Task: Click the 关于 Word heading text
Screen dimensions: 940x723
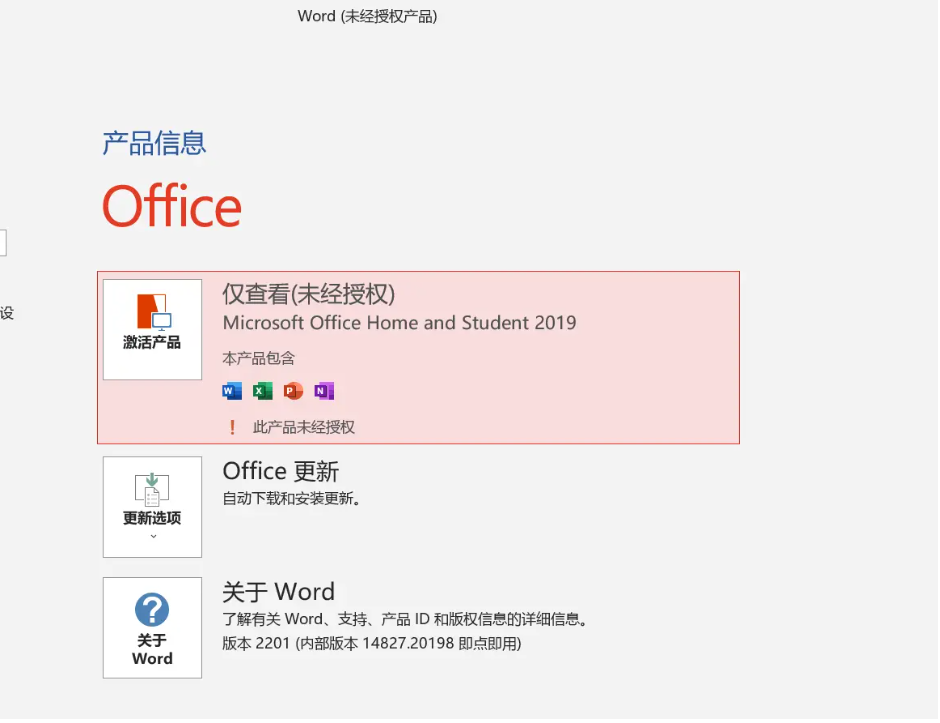Action: [x=279, y=592]
